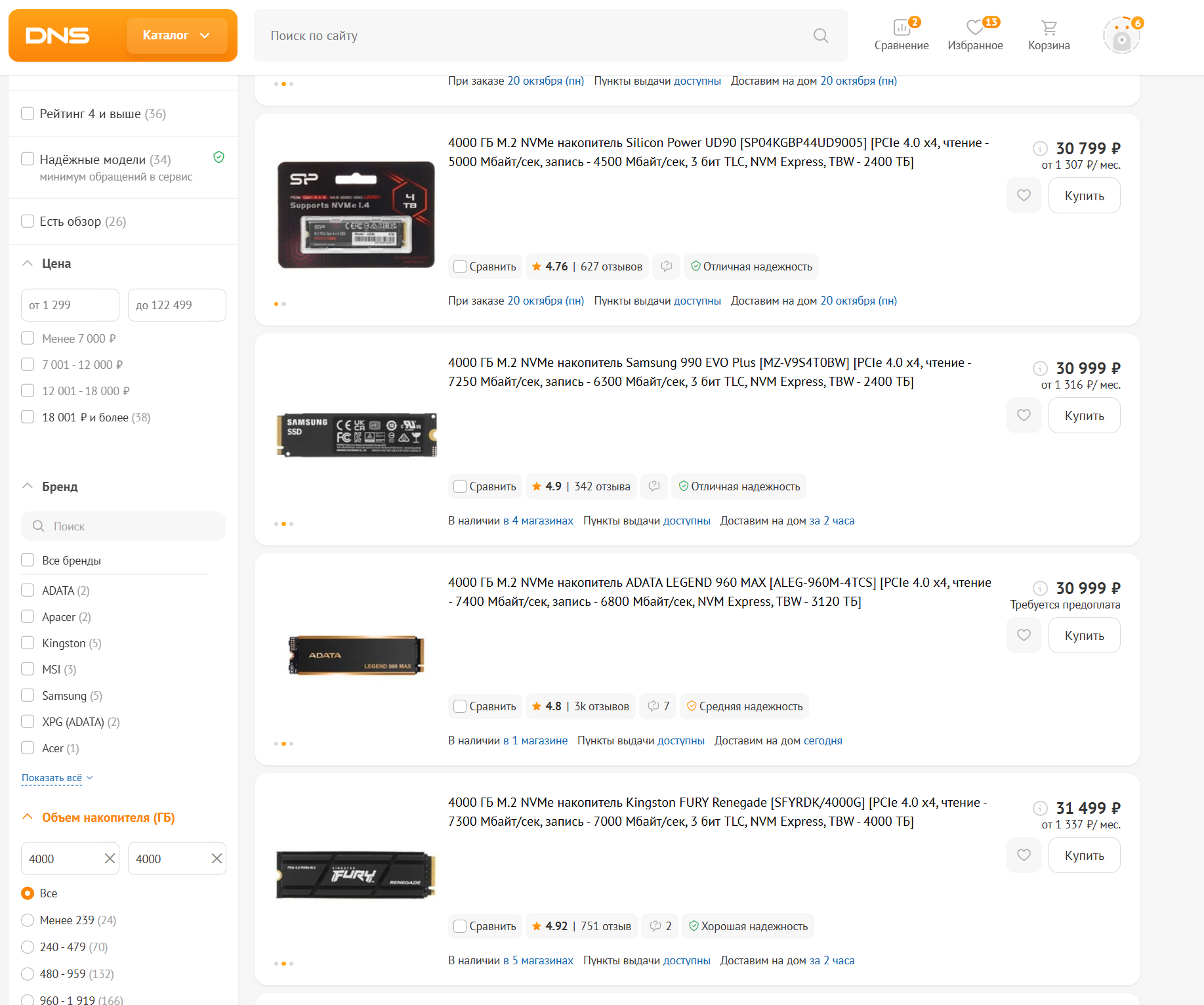Buy the Silicon Power UD90 drive
This screenshot has width=1204, height=1005.
[1084, 196]
